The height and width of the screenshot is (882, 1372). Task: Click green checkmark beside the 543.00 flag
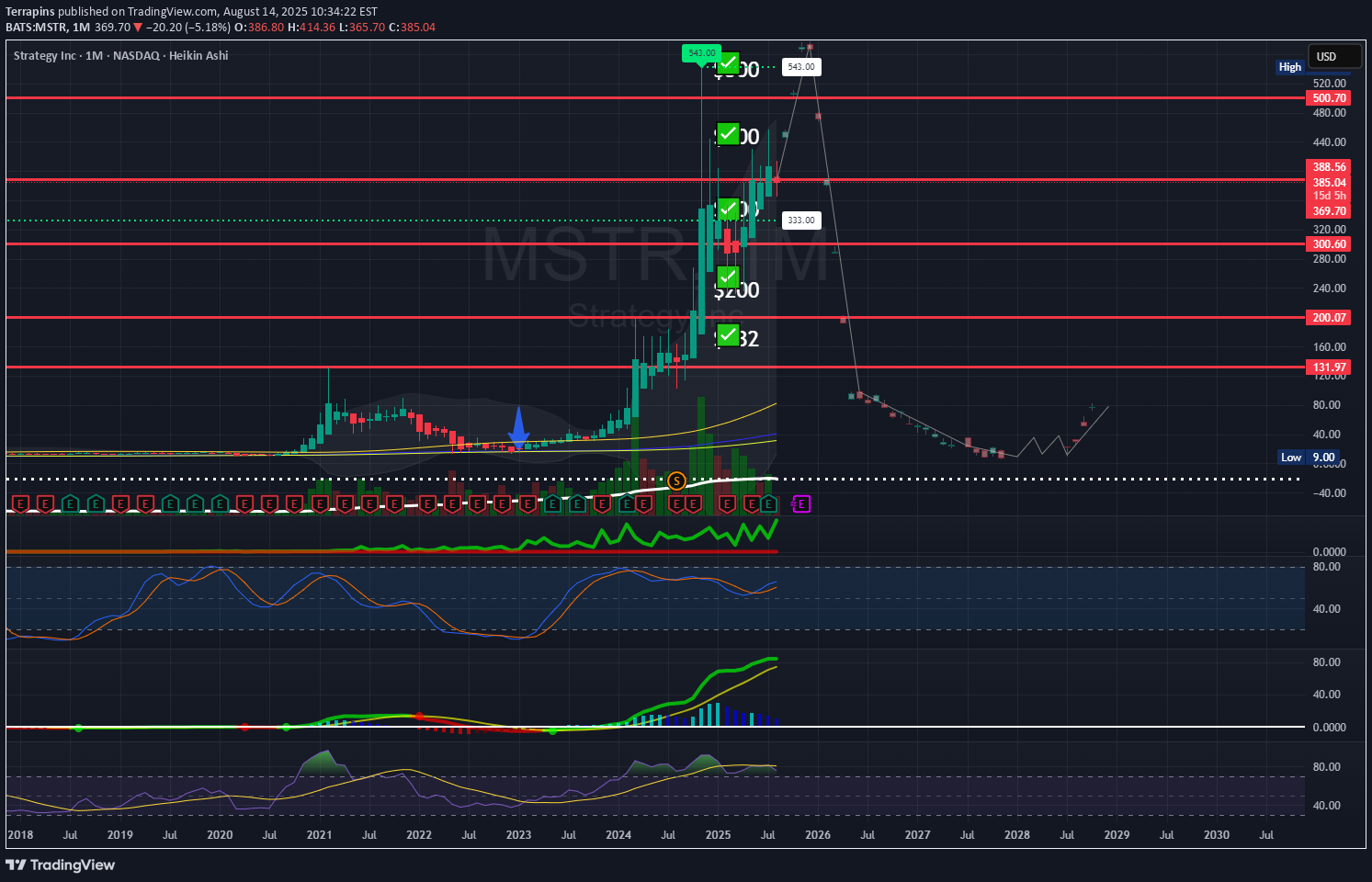(728, 63)
